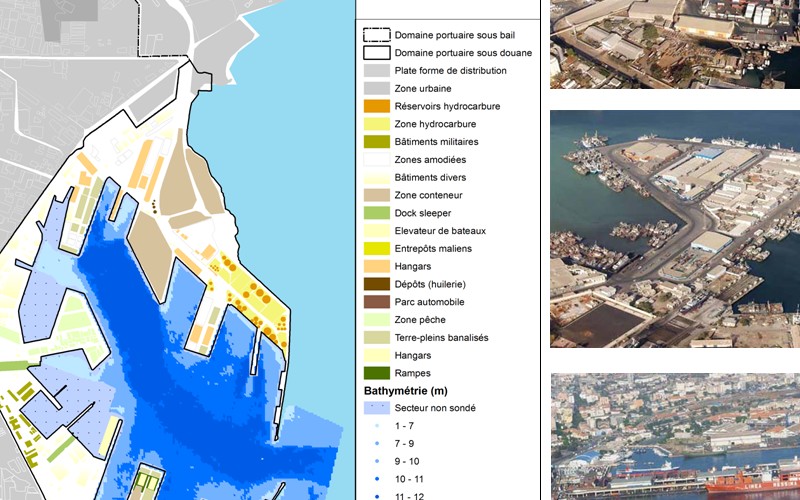Select the 1 - 7 depth dot symbol
Image resolution: width=800 pixels, height=500 pixels.
[x=375, y=427]
